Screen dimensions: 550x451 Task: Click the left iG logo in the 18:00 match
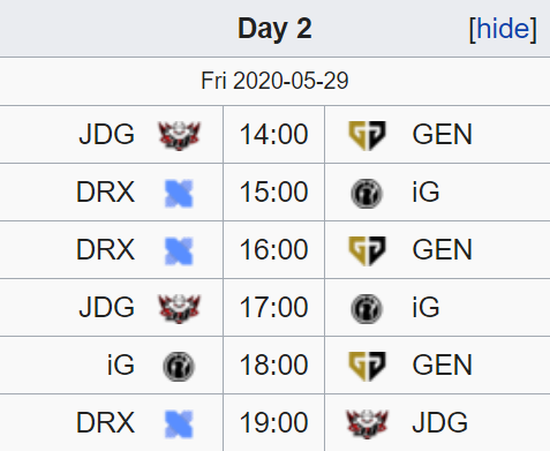(x=179, y=366)
